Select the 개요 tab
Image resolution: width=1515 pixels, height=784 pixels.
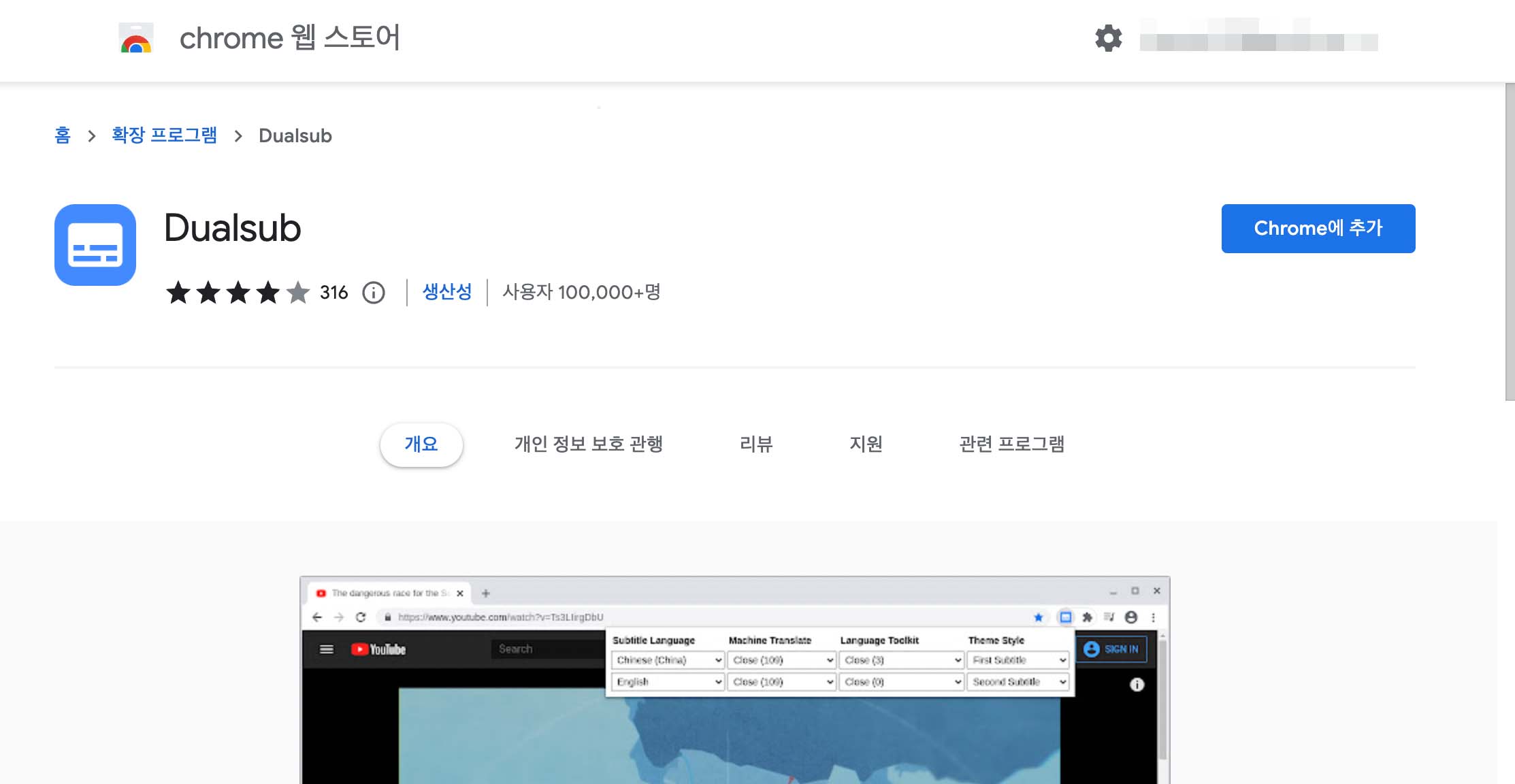pyautogui.click(x=421, y=444)
